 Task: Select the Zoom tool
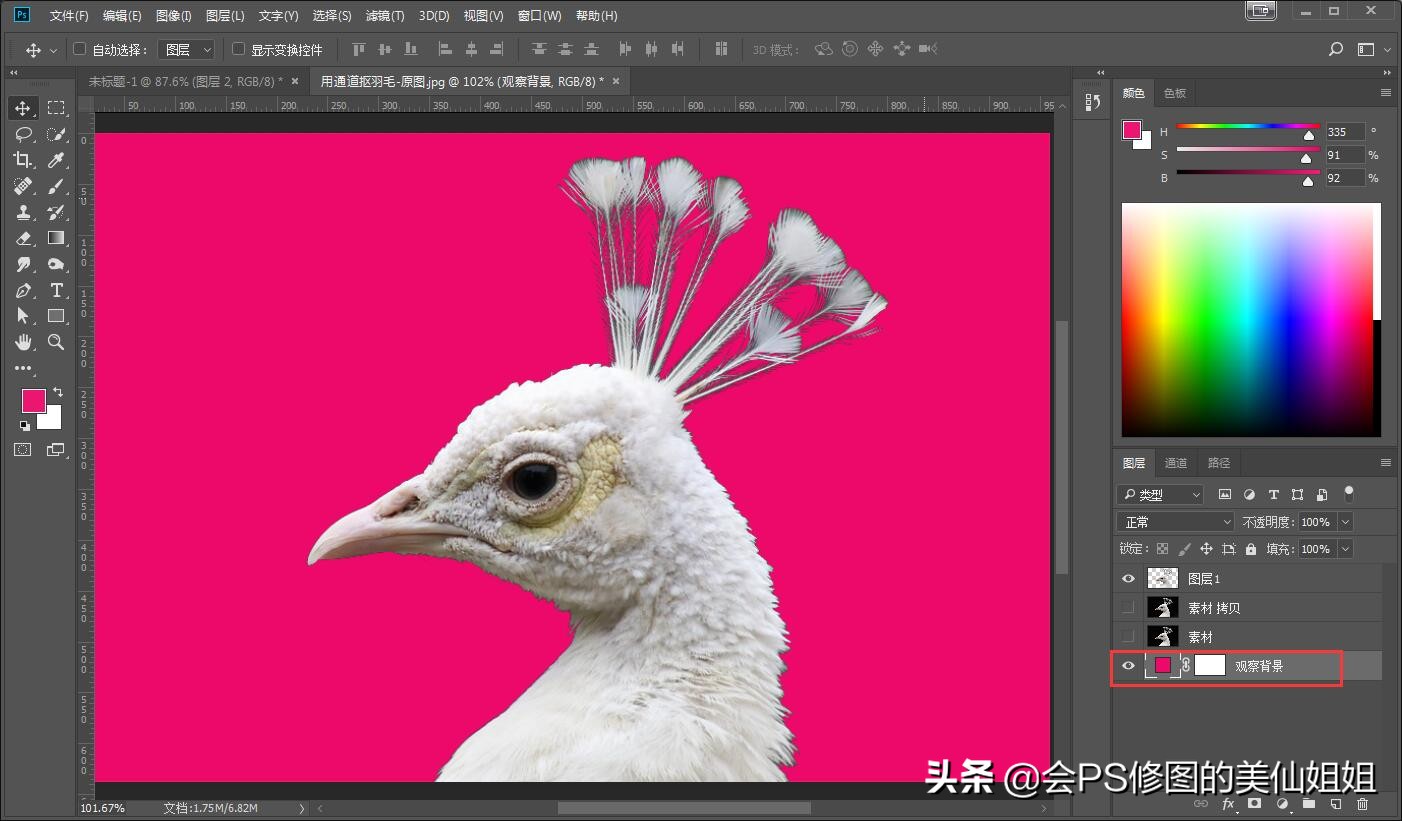pyautogui.click(x=56, y=342)
